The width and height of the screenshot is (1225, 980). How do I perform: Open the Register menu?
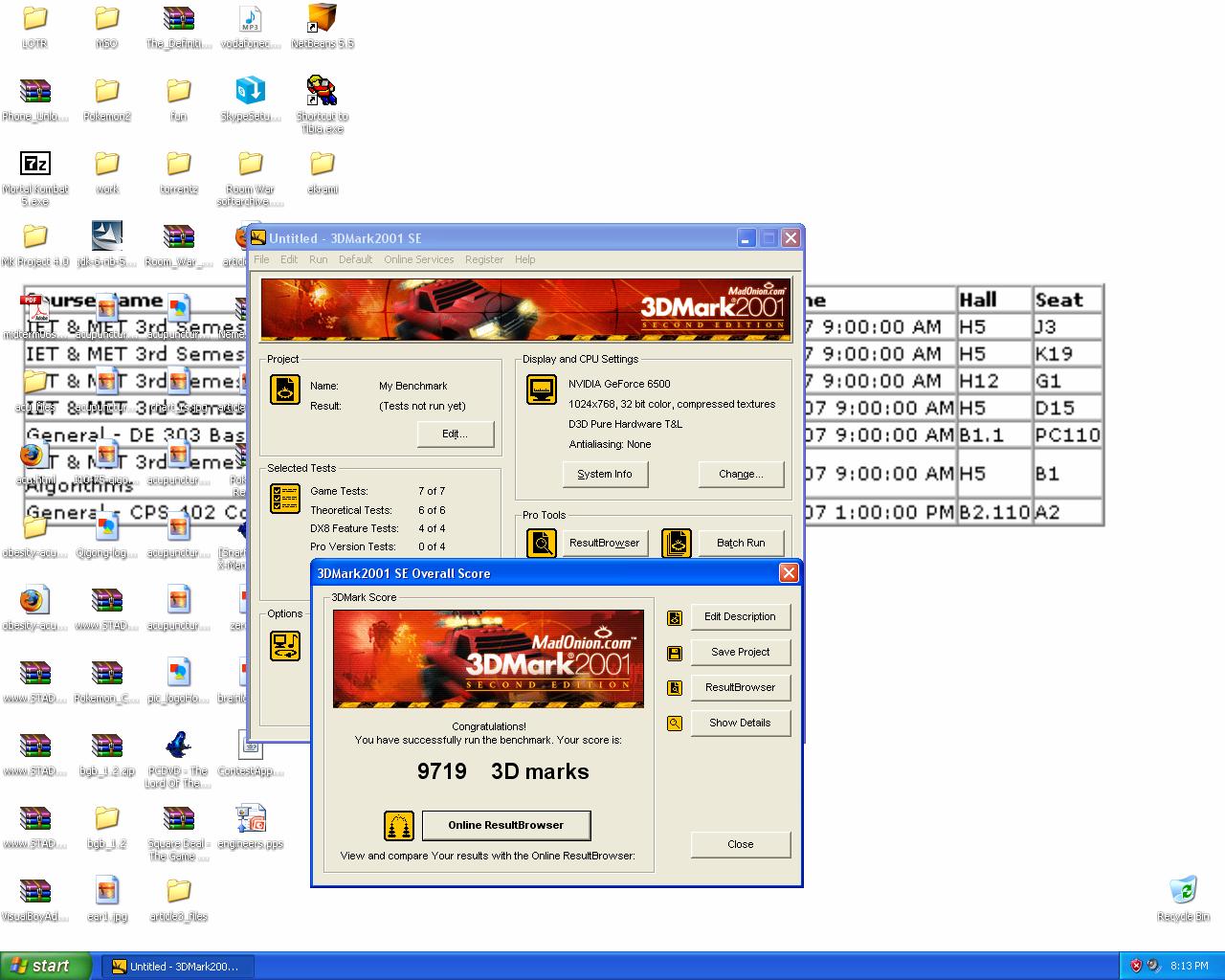[x=484, y=259]
